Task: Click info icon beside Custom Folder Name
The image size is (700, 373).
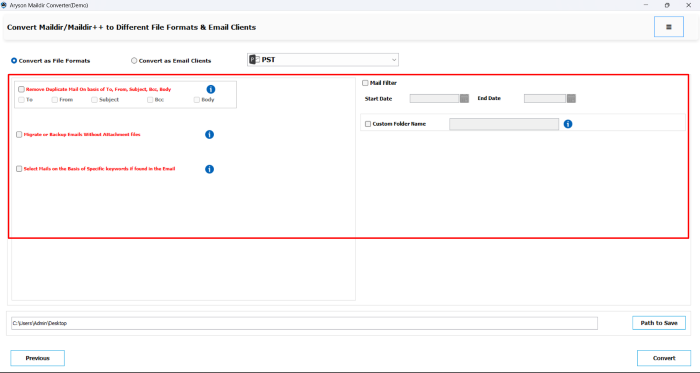Action: [568, 124]
